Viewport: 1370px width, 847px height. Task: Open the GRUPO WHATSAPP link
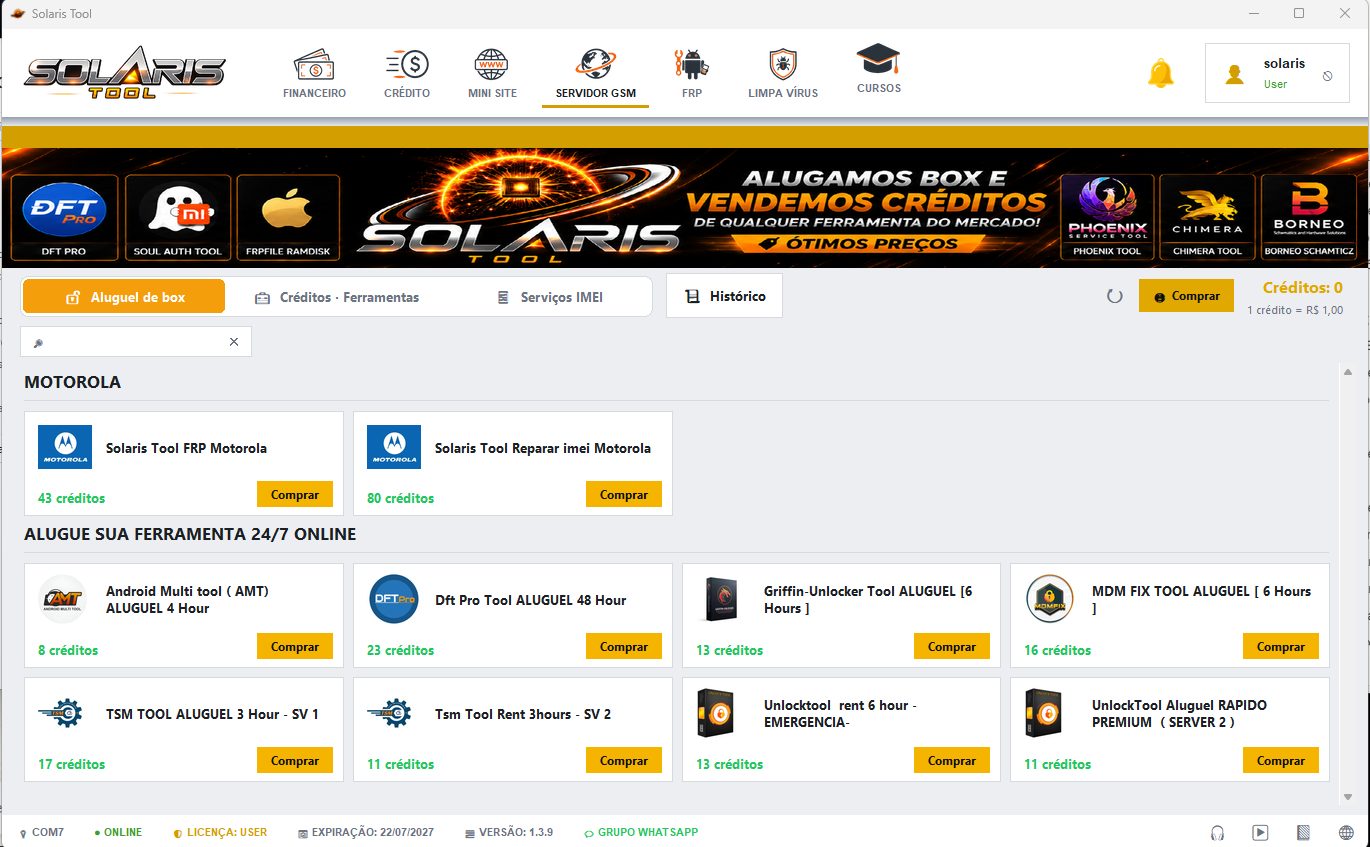click(641, 832)
